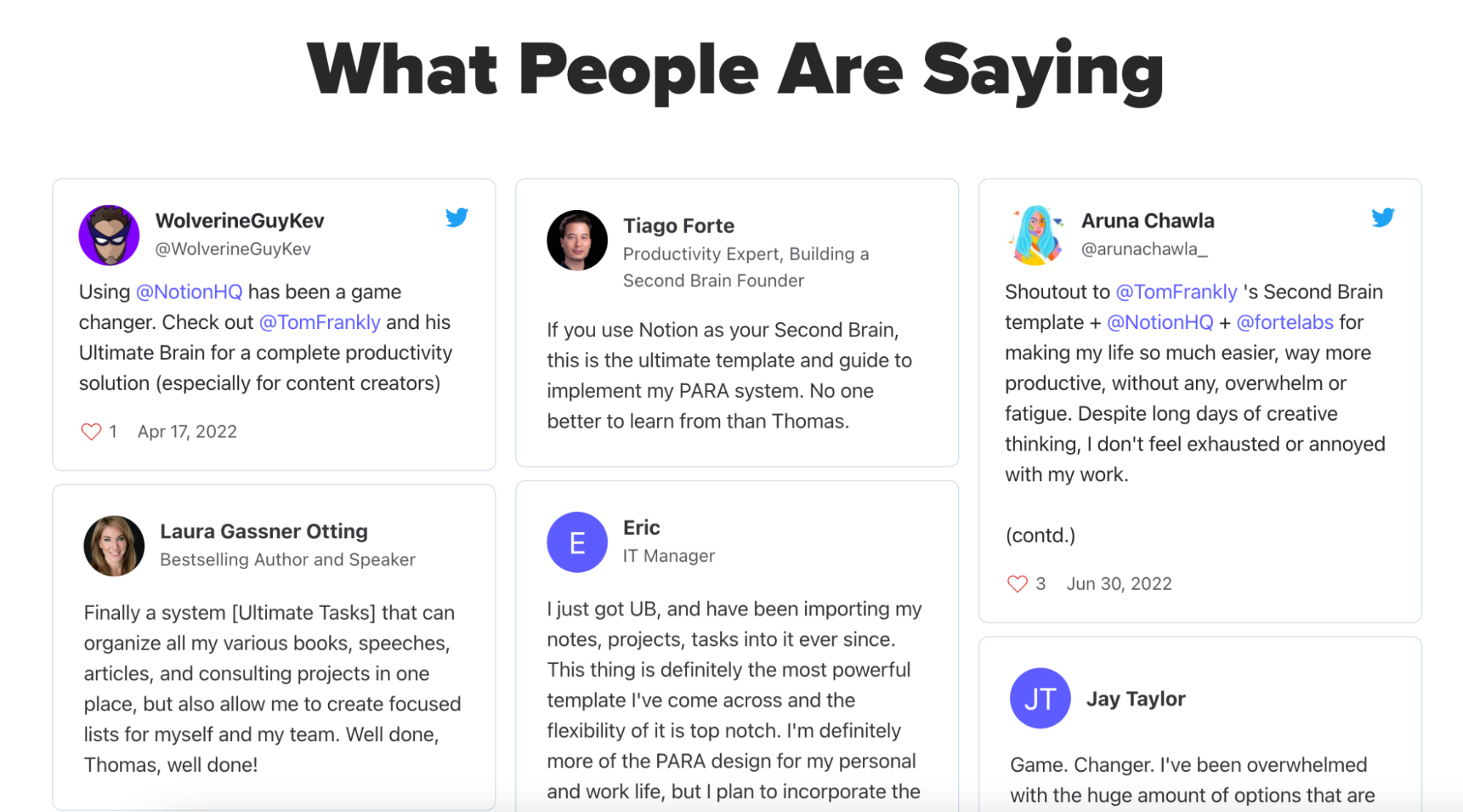Click Twitter bird icon on Aruna Chawla card
Screen dimensions: 1463x812
(1382, 217)
